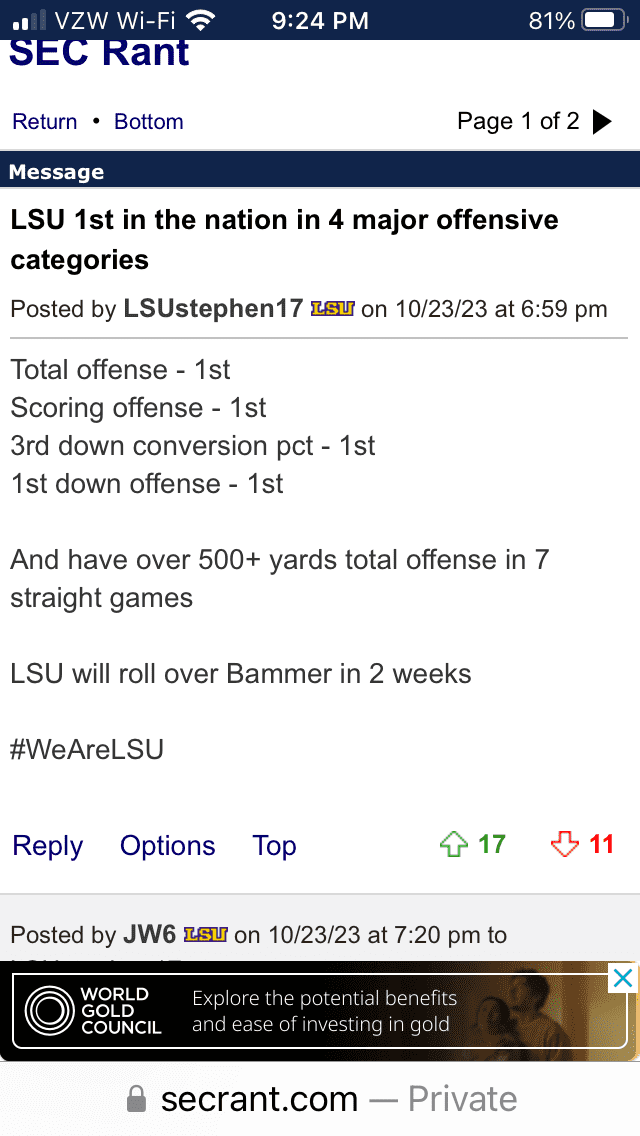This screenshot has width=640, height=1136.
Task: Go to next page arrow
Action: (x=602, y=122)
